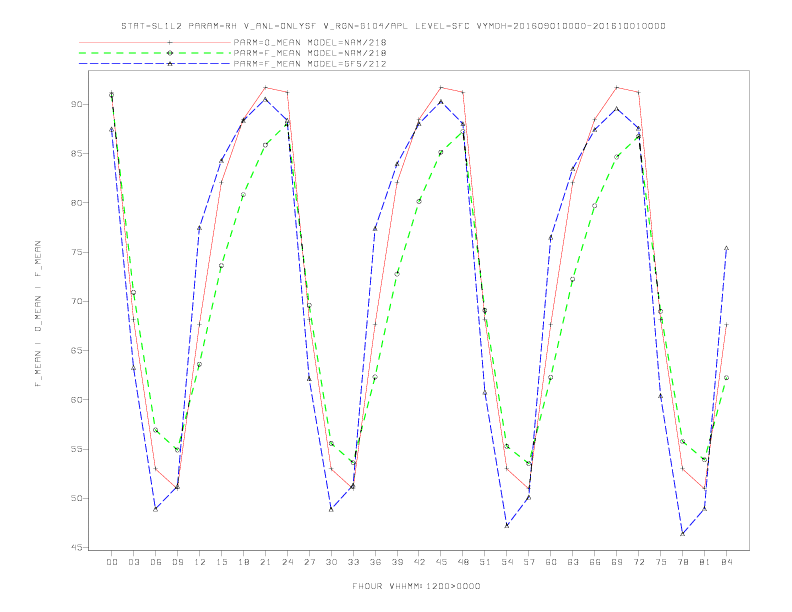Click the x-axis forecast hour label 27

tap(309, 562)
